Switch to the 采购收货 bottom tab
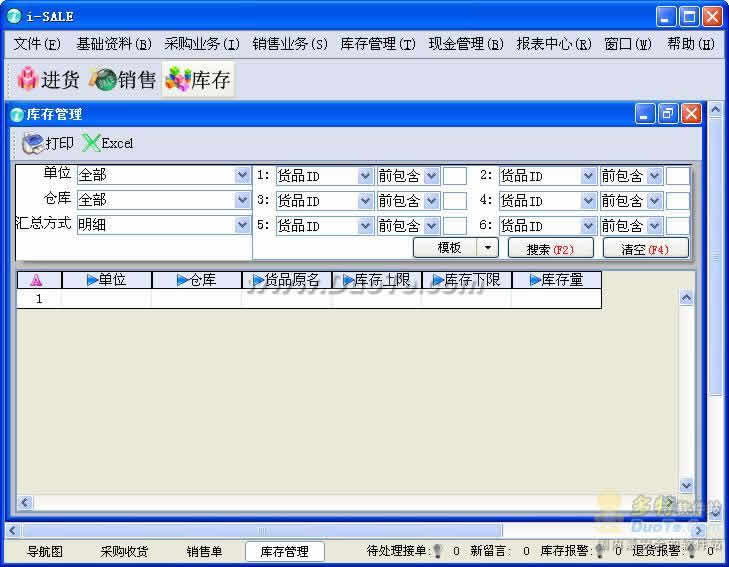Image resolution: width=729 pixels, height=567 pixels. pyautogui.click(x=124, y=551)
